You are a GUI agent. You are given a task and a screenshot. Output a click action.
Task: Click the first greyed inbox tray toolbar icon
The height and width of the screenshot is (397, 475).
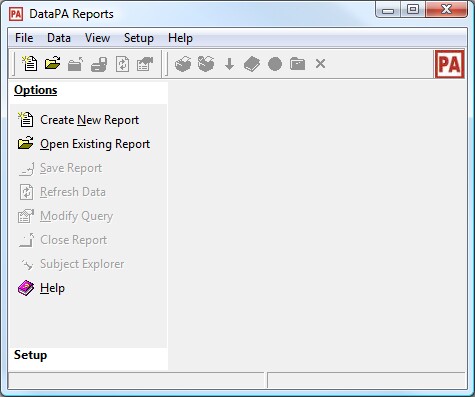tap(183, 64)
